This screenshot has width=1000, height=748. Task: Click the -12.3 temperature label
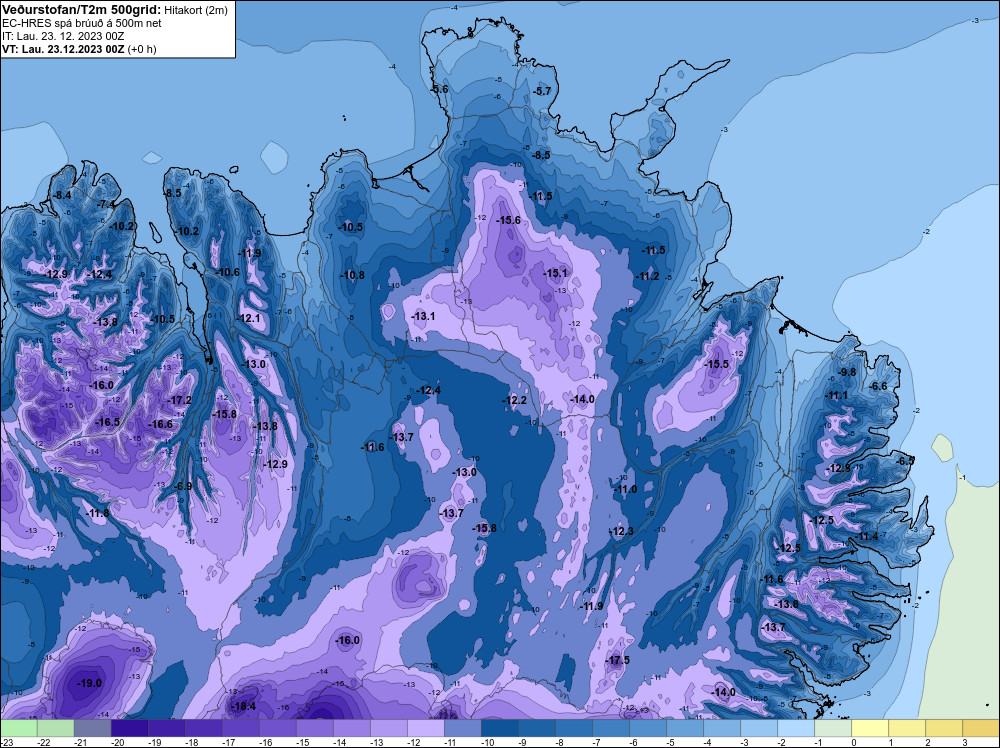pos(621,531)
